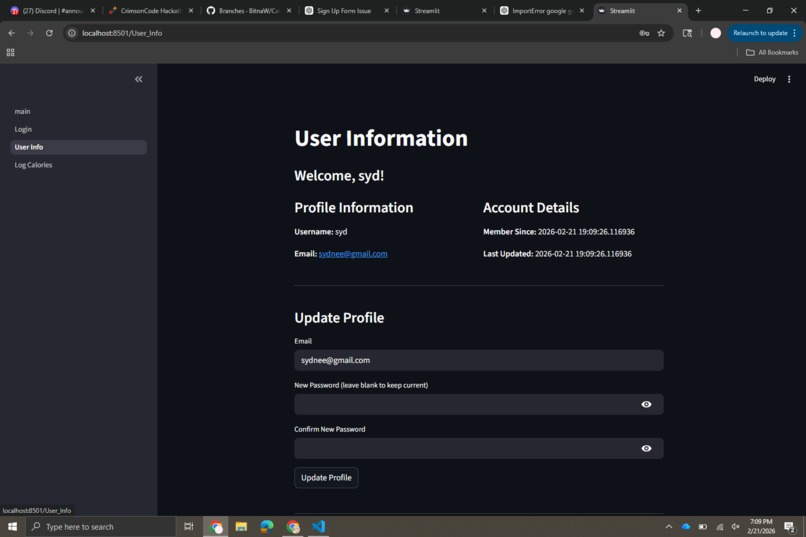This screenshot has width=806, height=537.
Task: Collapse the sidebar with double-chevron icon
Action: tap(138, 79)
